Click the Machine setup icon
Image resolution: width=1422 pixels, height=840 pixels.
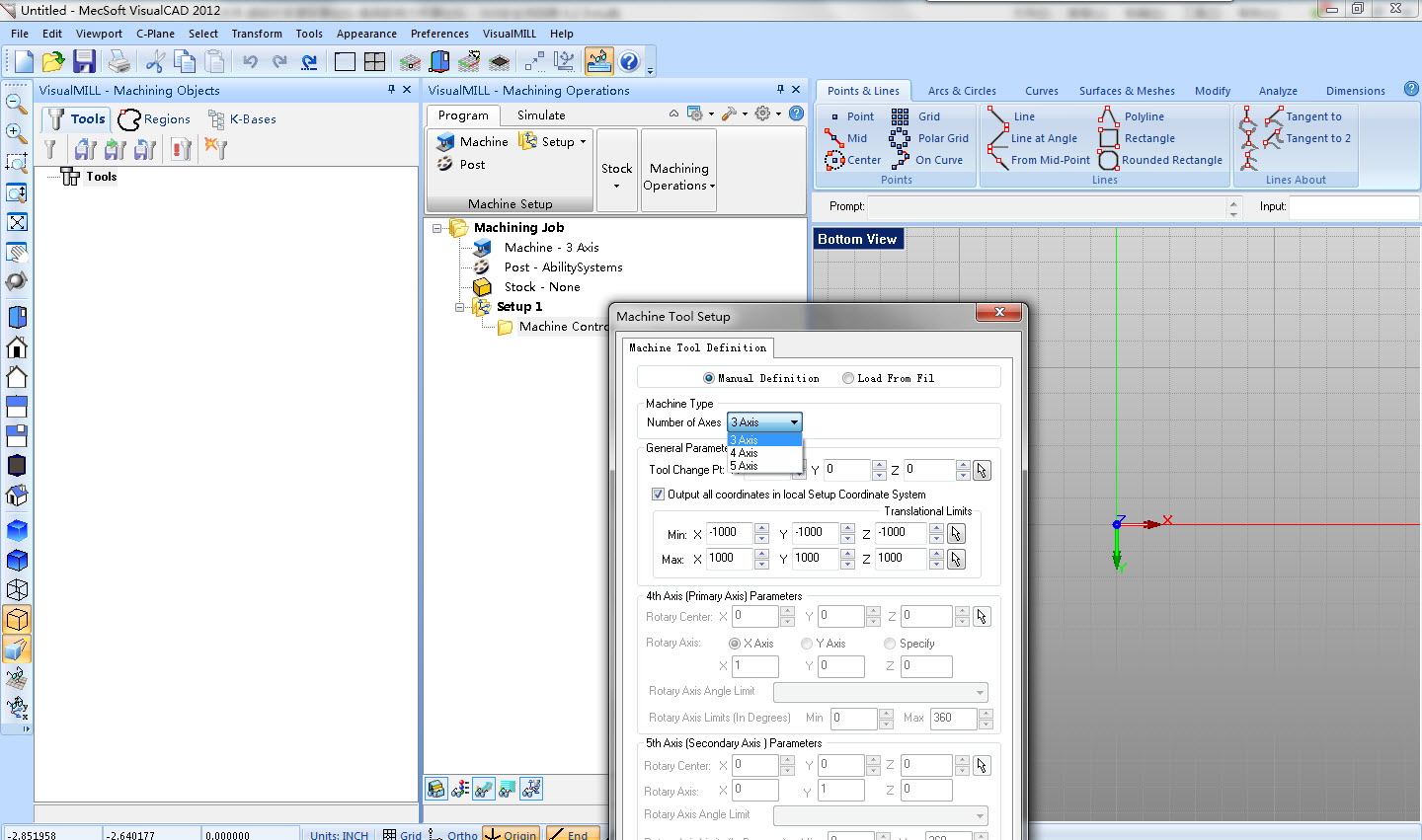[x=472, y=141]
